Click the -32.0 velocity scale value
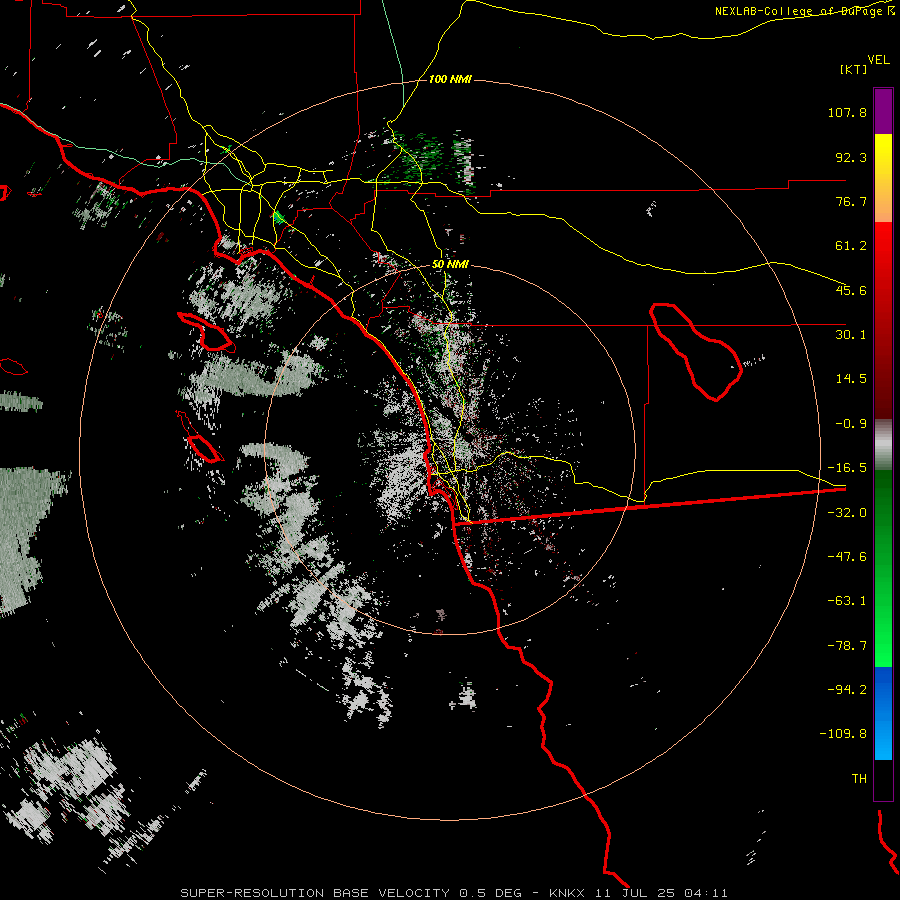This screenshot has width=900, height=900. coord(847,513)
